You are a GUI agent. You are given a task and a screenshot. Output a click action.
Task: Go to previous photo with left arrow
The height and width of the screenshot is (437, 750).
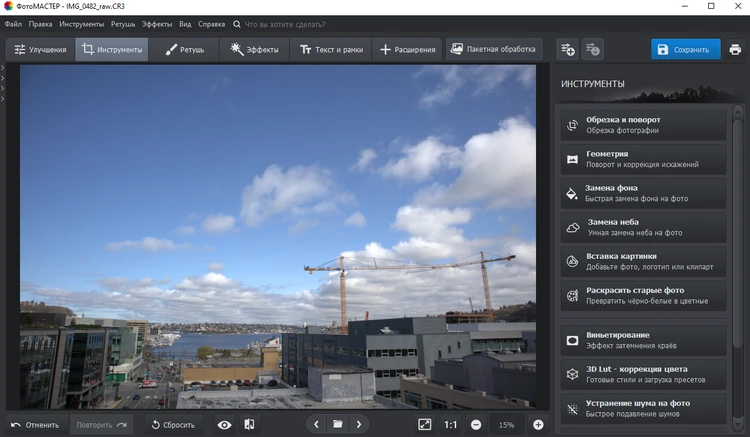pyautogui.click(x=316, y=425)
